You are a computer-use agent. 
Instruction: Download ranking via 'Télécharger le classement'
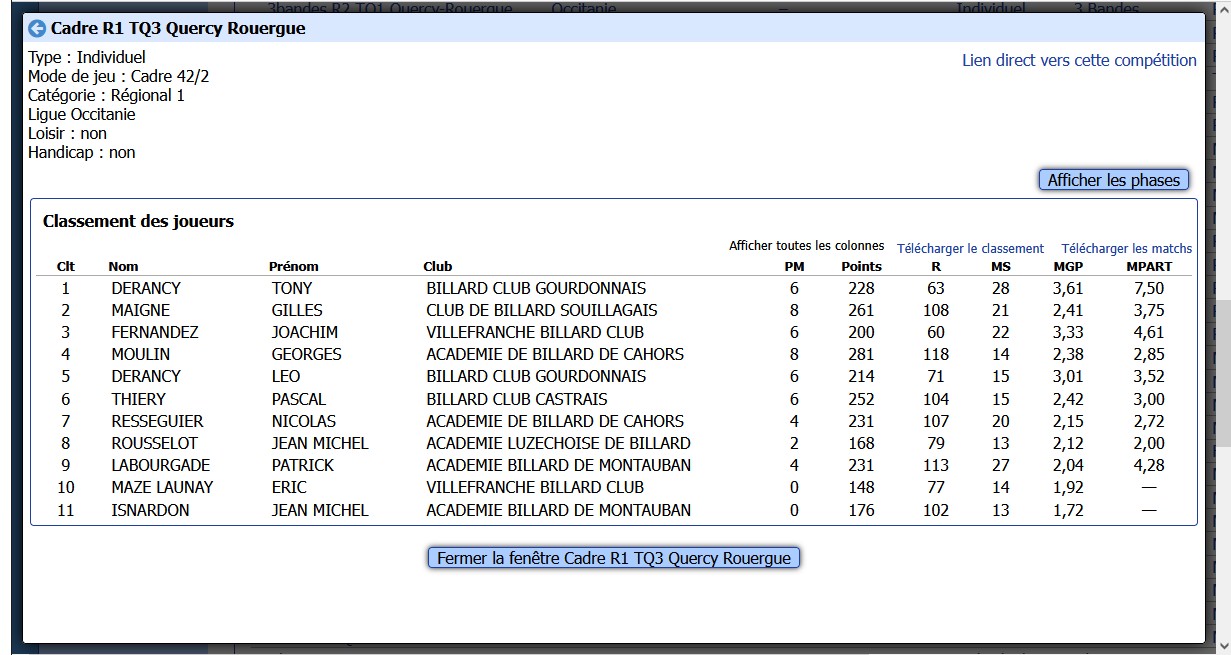click(x=970, y=248)
